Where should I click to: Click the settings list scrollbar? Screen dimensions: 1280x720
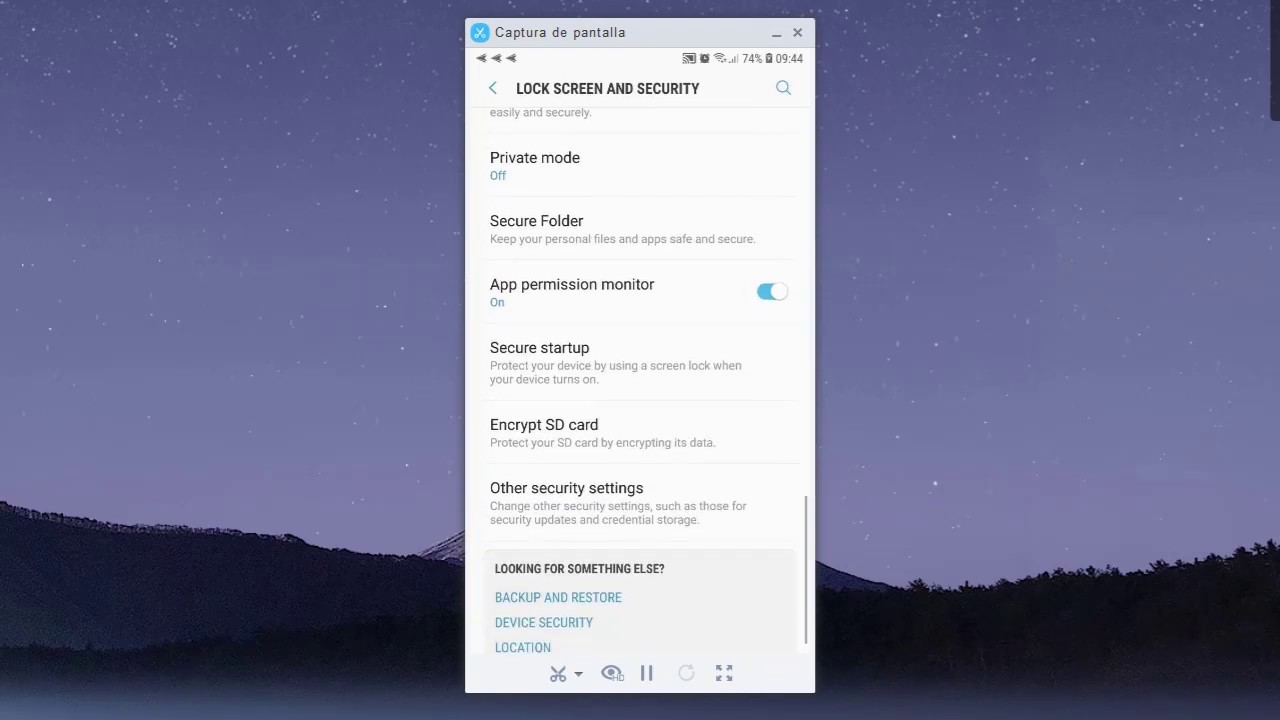(806, 570)
